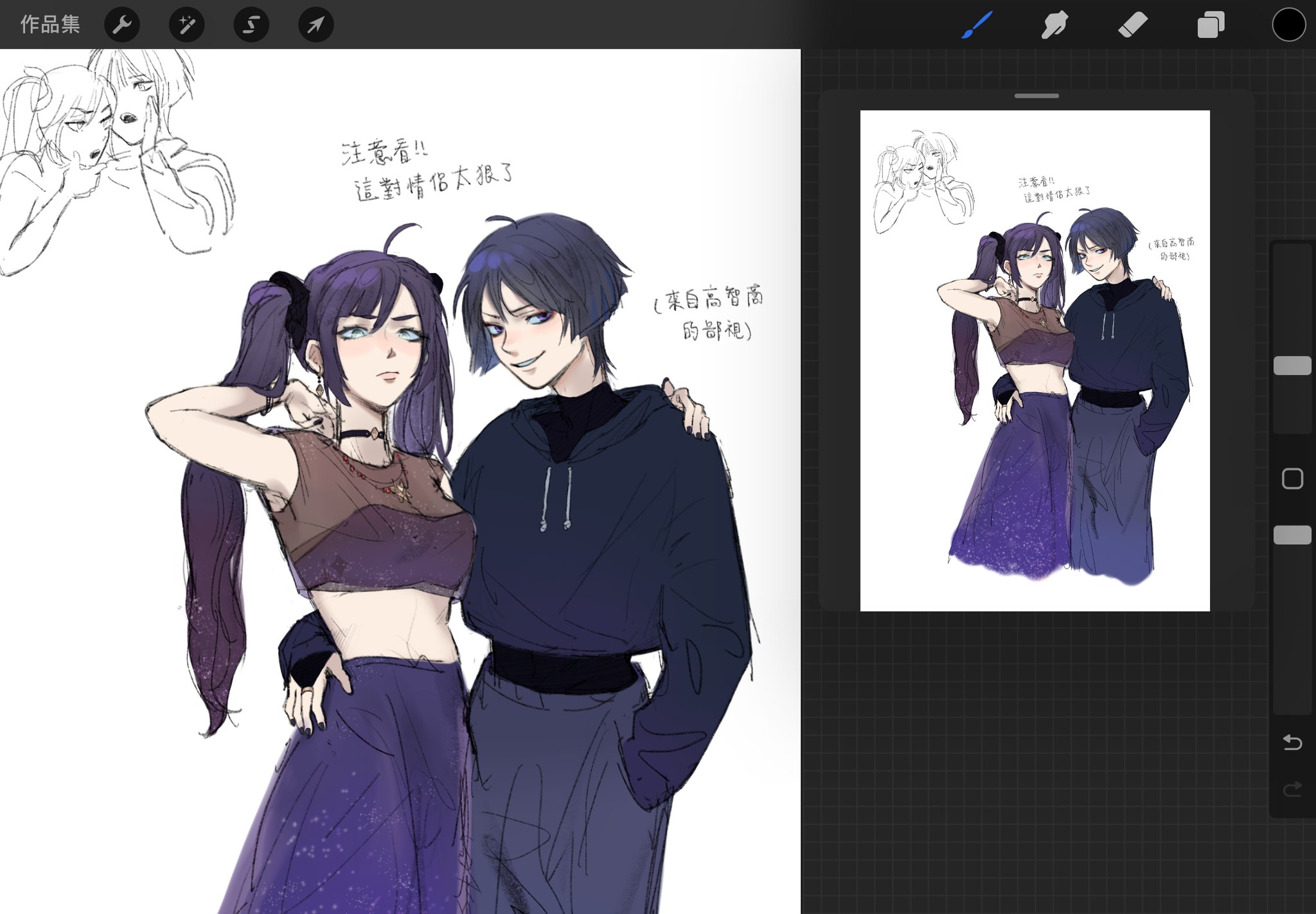This screenshot has width=1316, height=914.
Task: Open the Layers panel
Action: (x=1211, y=25)
